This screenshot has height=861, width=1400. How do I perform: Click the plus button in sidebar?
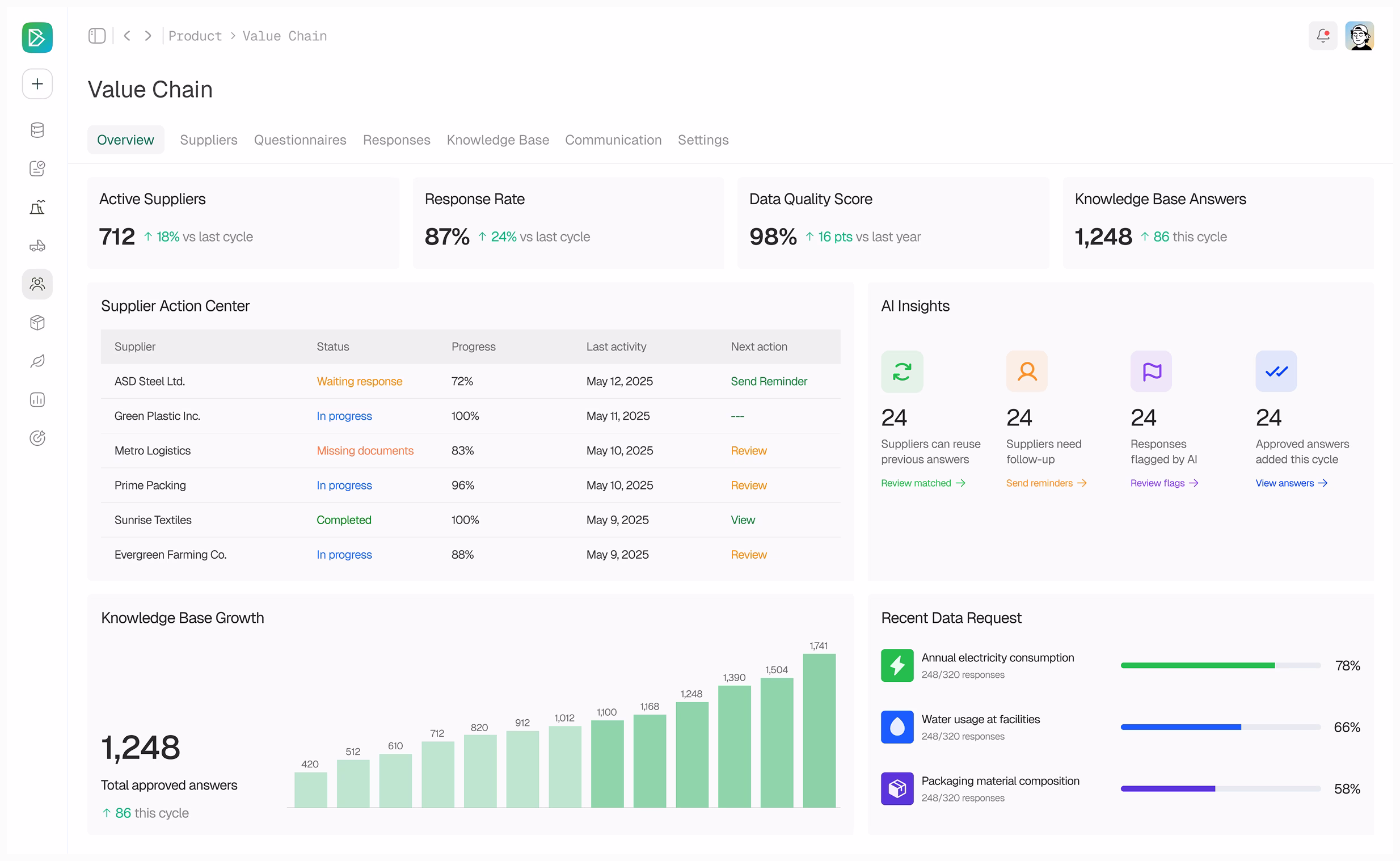(37, 84)
